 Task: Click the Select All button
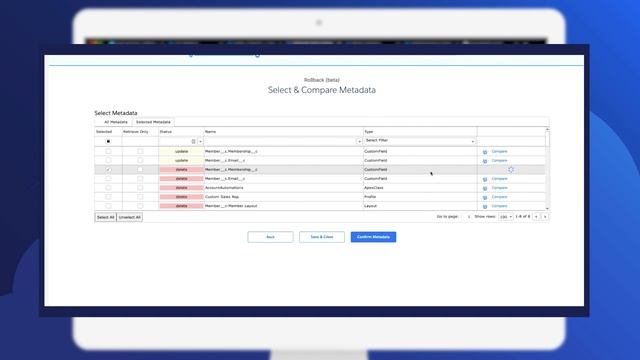click(105, 217)
